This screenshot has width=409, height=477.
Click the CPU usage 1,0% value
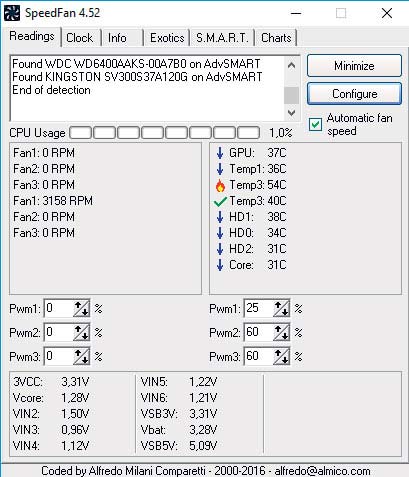(281, 133)
